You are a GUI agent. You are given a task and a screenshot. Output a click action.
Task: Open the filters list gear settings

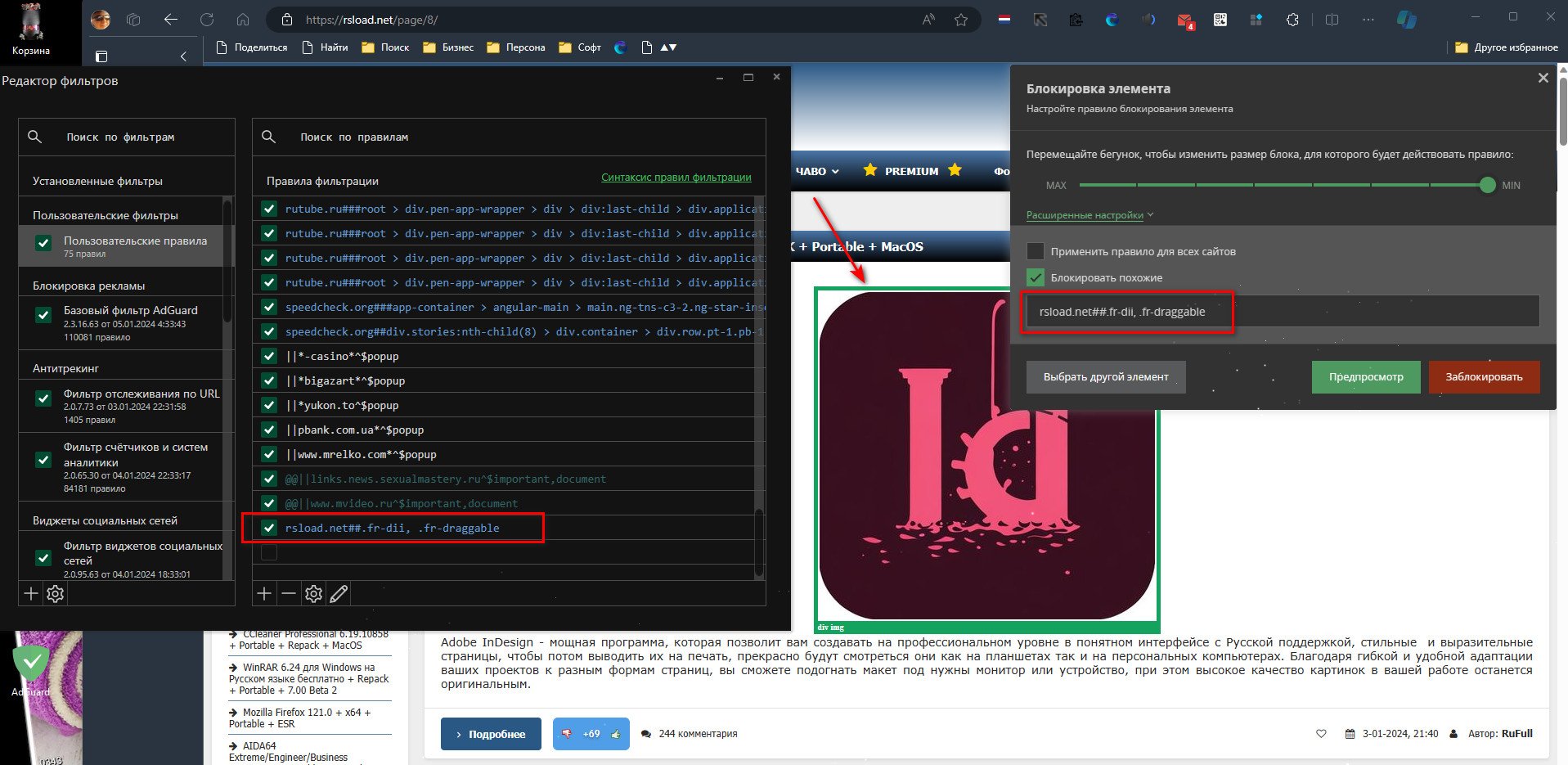pos(55,594)
